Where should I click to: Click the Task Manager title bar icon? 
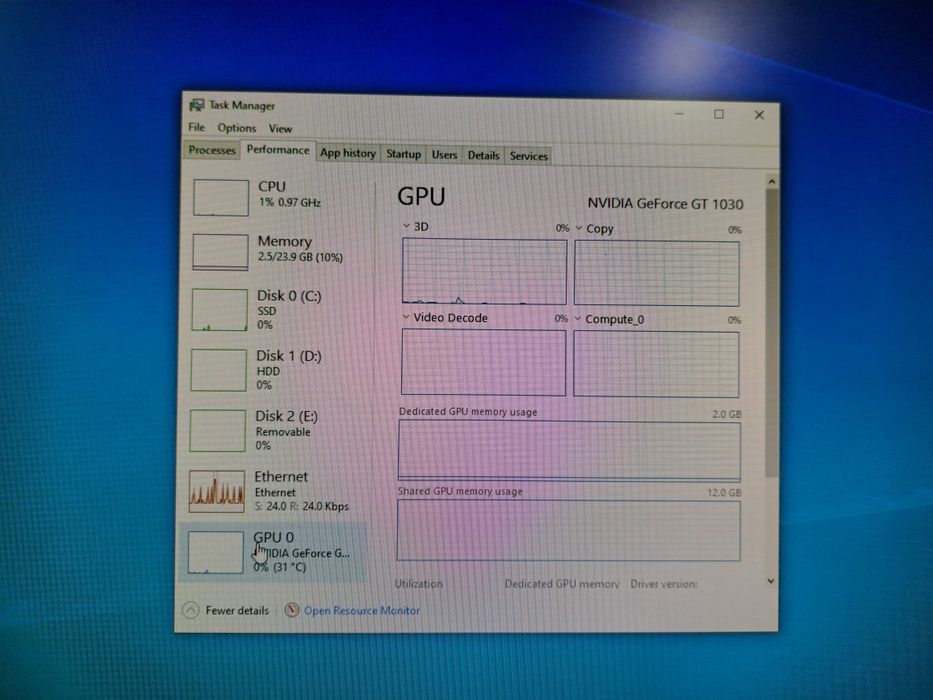tap(196, 105)
